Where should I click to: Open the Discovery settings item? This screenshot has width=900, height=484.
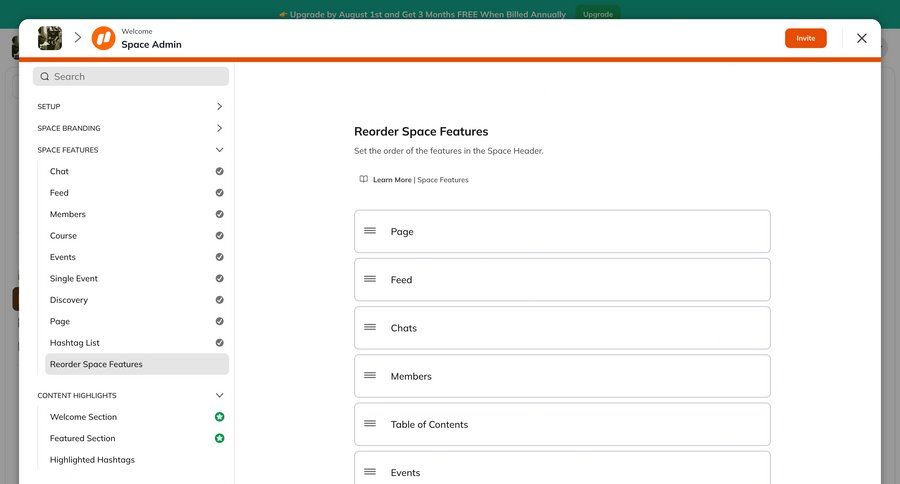pos(69,300)
